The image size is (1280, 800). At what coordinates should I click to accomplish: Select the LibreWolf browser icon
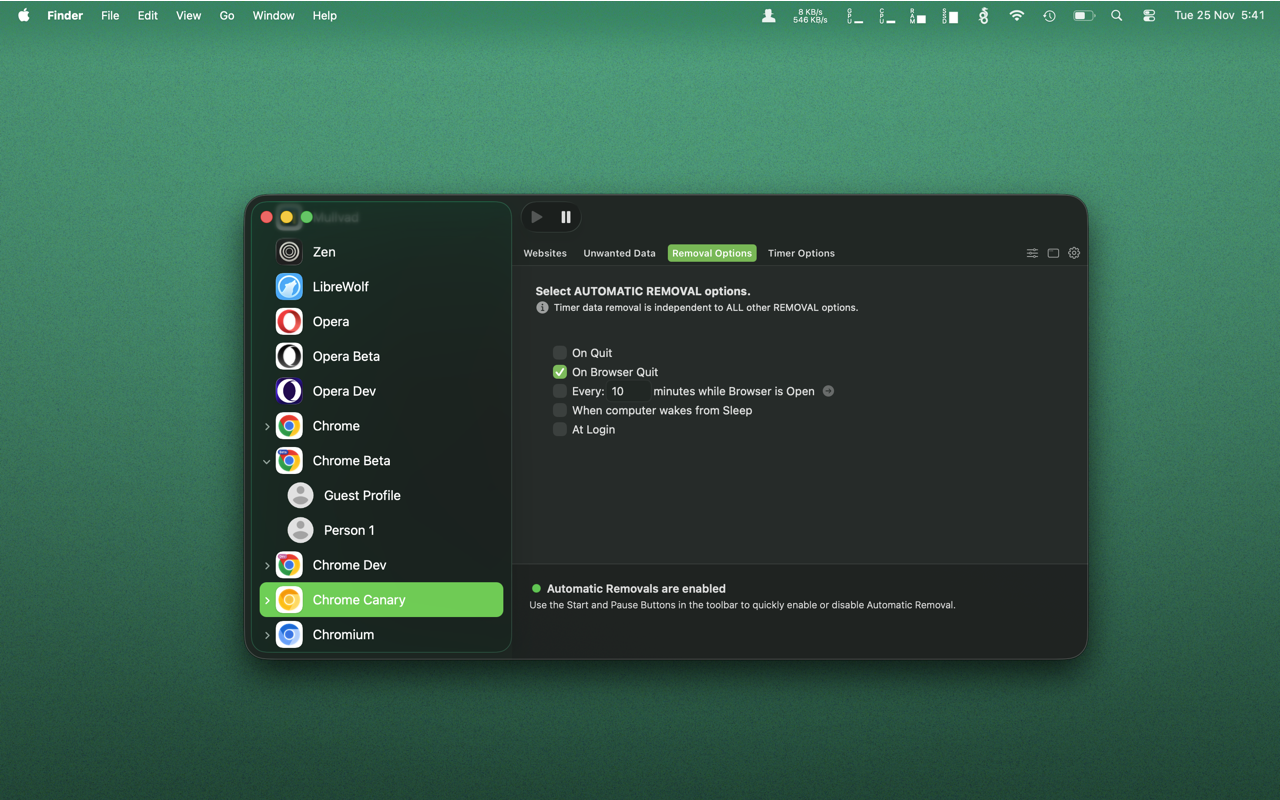(289, 287)
